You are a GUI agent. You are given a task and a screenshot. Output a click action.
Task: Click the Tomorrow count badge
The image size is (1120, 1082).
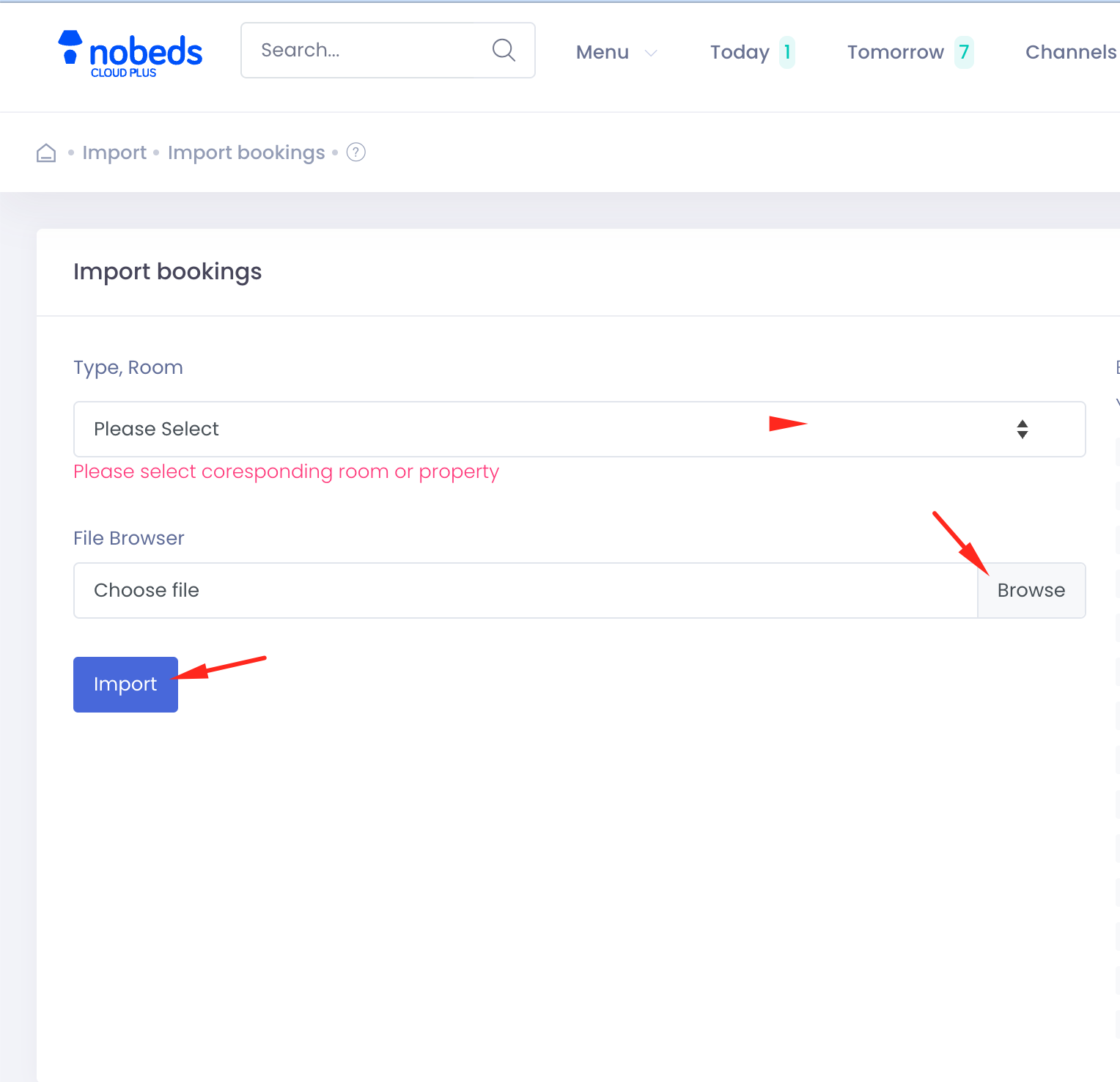[964, 52]
